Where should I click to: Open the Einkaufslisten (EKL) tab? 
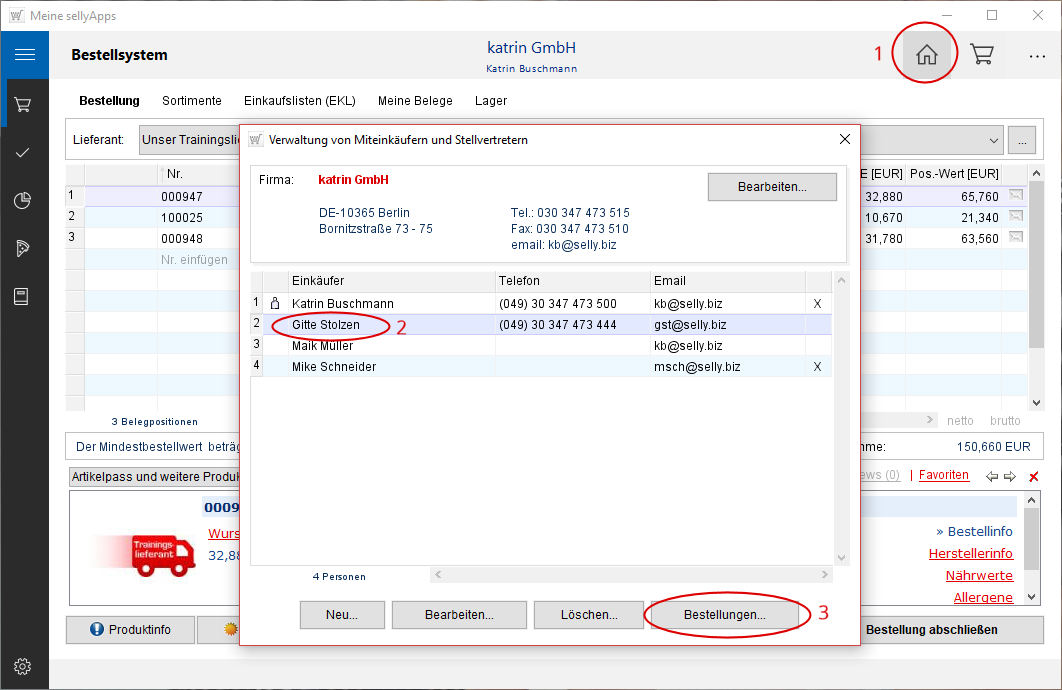coord(299,101)
